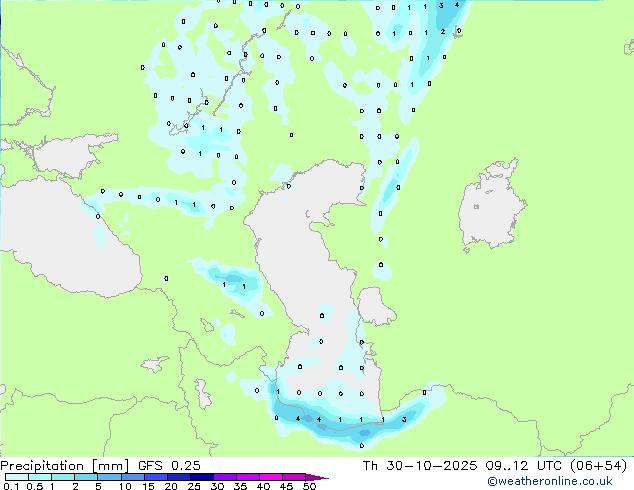Click the legend label '20'

[x=171, y=486]
